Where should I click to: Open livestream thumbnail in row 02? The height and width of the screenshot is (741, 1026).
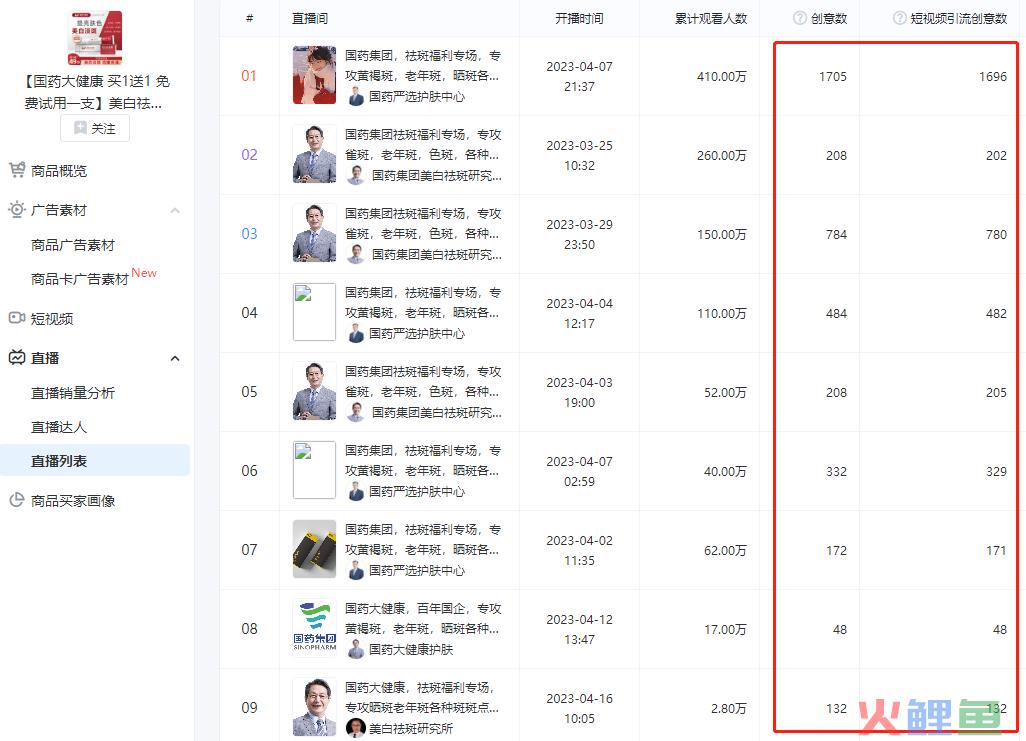coord(314,154)
